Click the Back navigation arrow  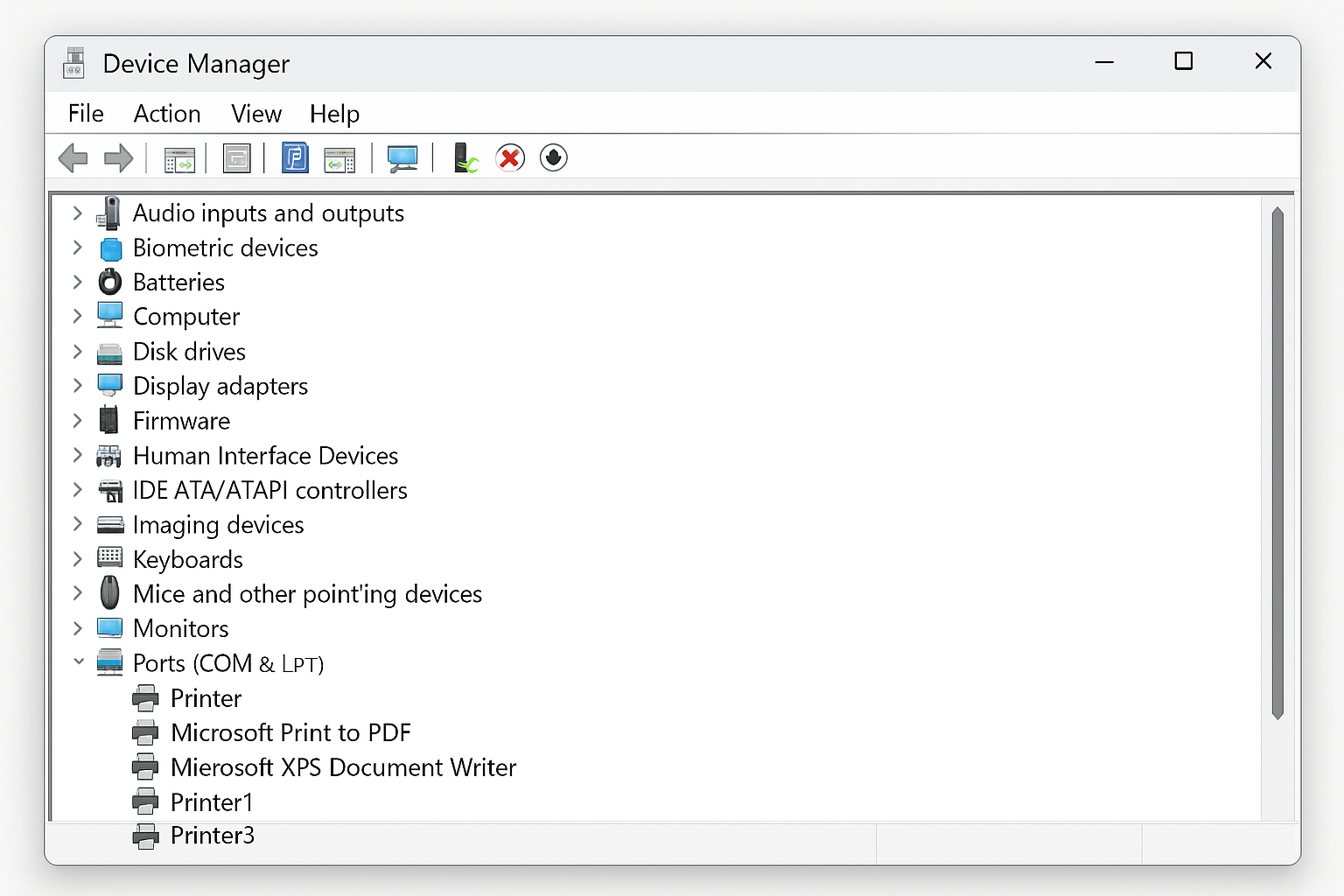73,157
